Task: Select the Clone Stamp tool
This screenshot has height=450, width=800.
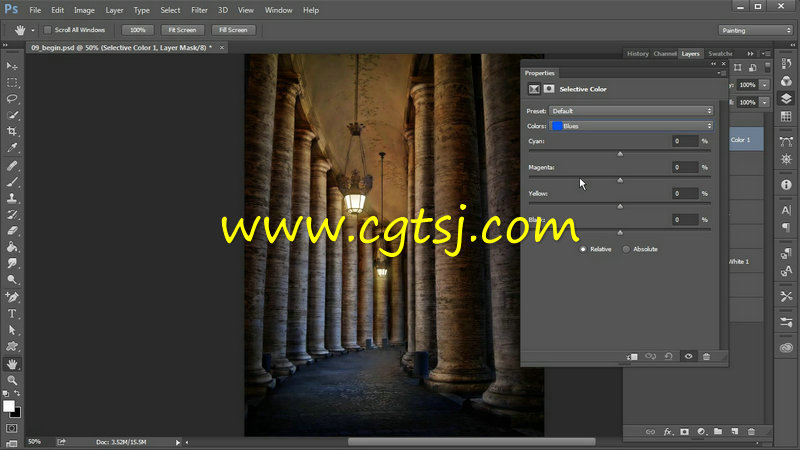Action: 12,198
